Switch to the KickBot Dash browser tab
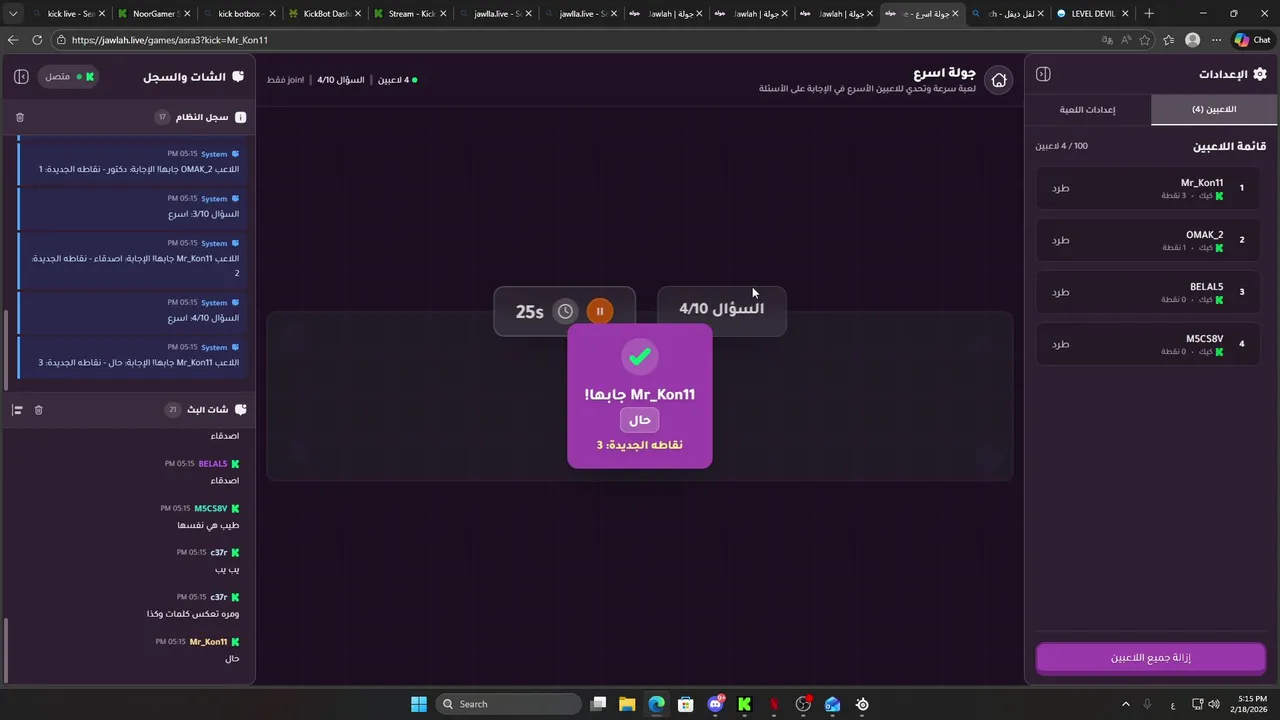 coord(325,14)
